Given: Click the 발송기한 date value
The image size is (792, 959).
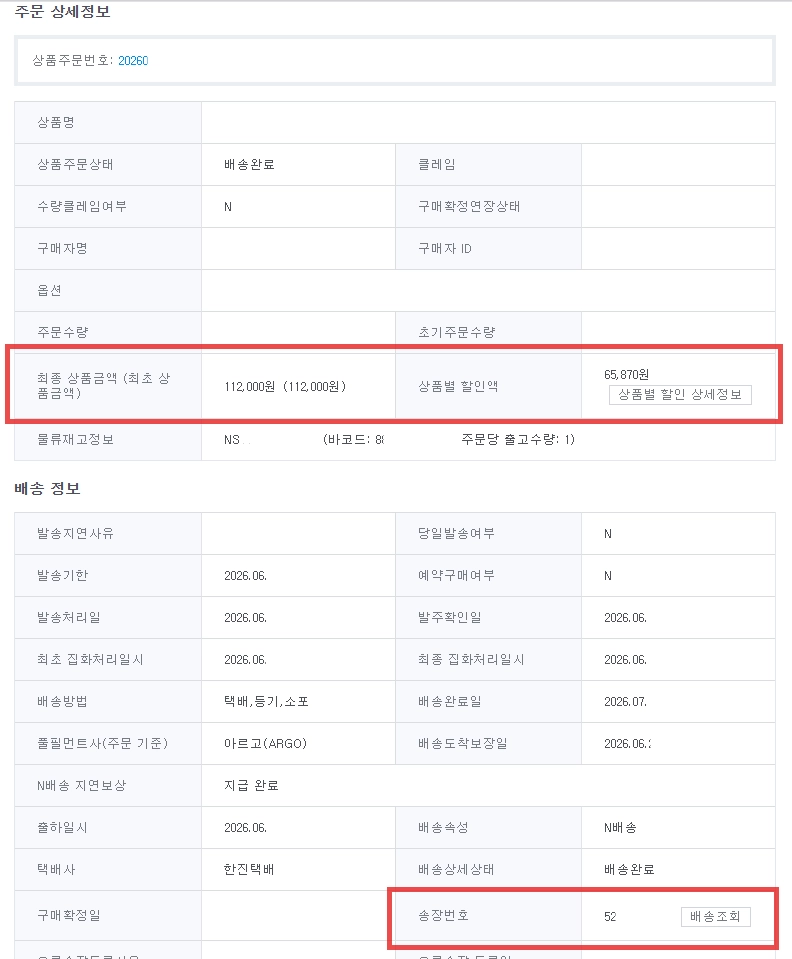Looking at the screenshot, I should coord(245,576).
